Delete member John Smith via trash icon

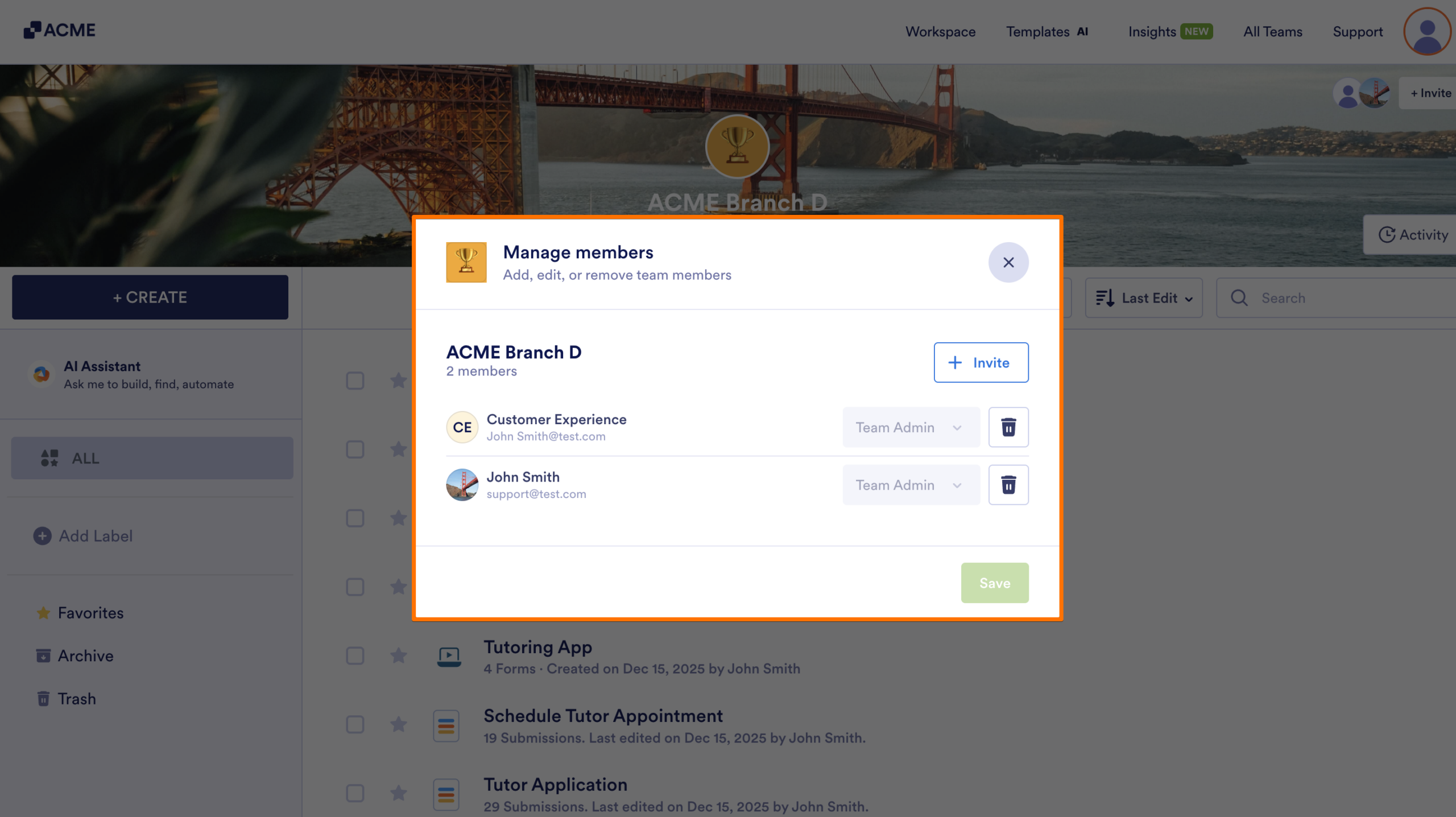point(1008,484)
